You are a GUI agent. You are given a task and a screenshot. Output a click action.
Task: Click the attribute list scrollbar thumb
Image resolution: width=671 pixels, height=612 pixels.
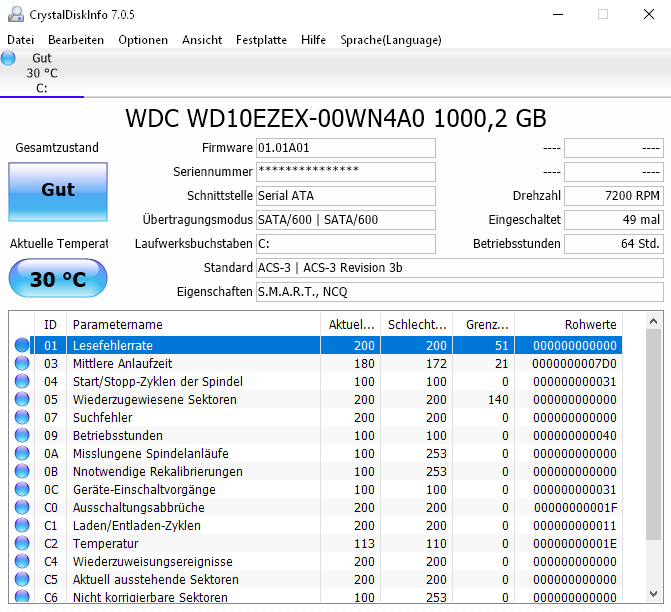(x=653, y=434)
